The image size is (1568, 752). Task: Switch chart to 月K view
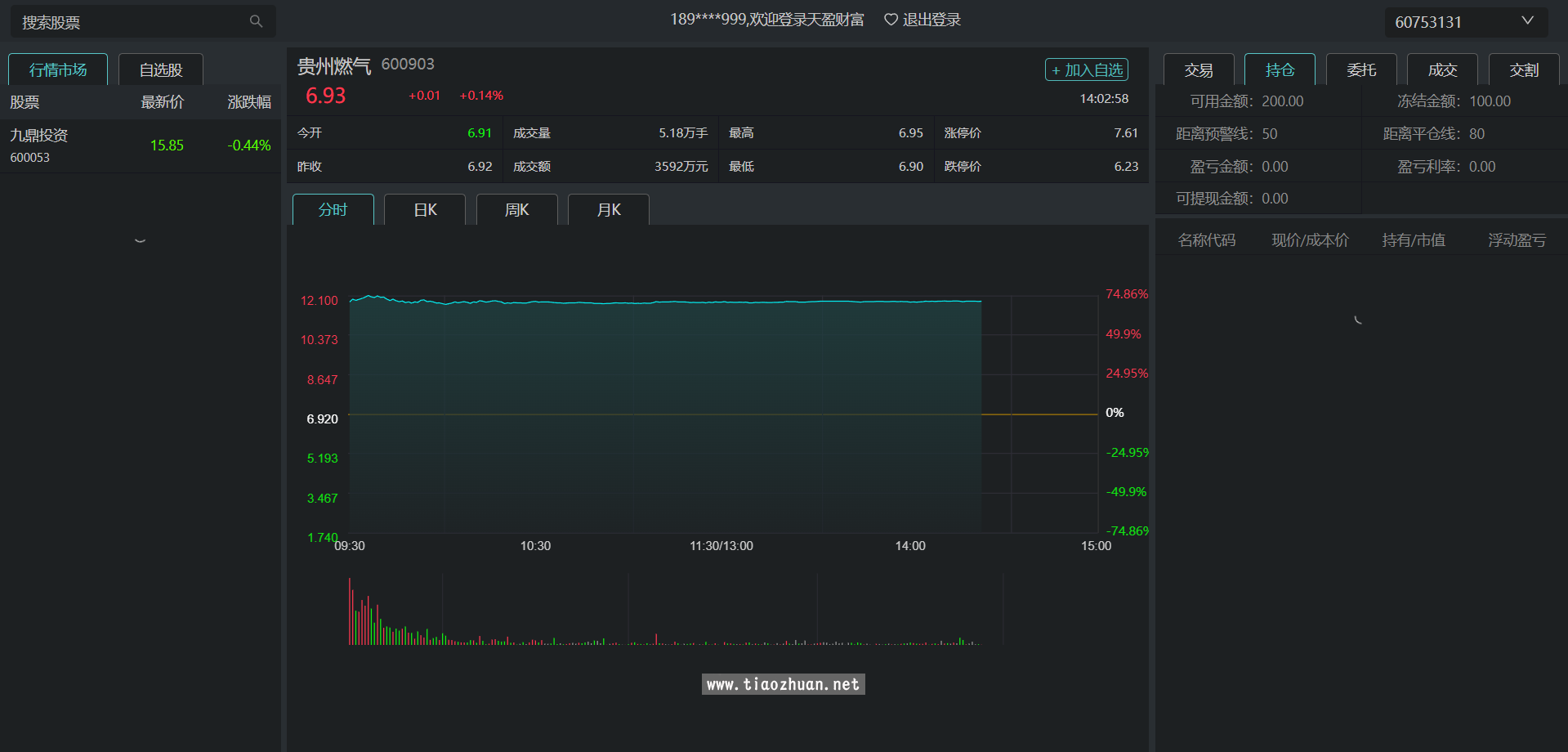[x=609, y=210]
